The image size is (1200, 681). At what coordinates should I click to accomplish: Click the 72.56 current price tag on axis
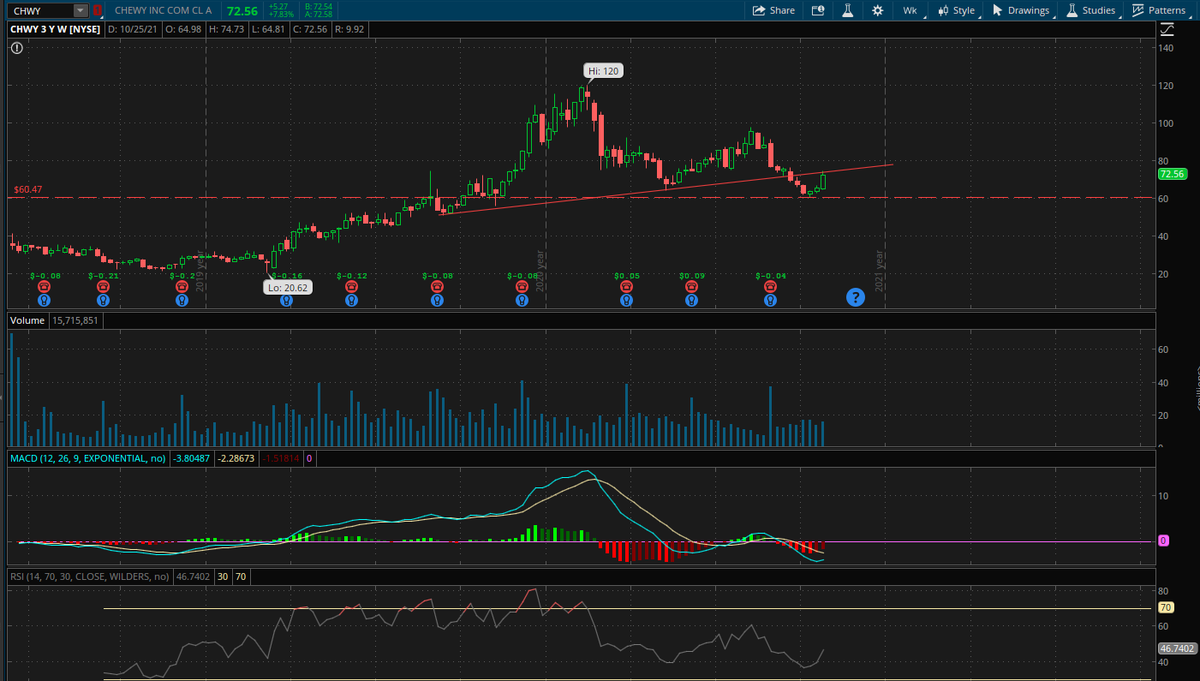(1171, 174)
